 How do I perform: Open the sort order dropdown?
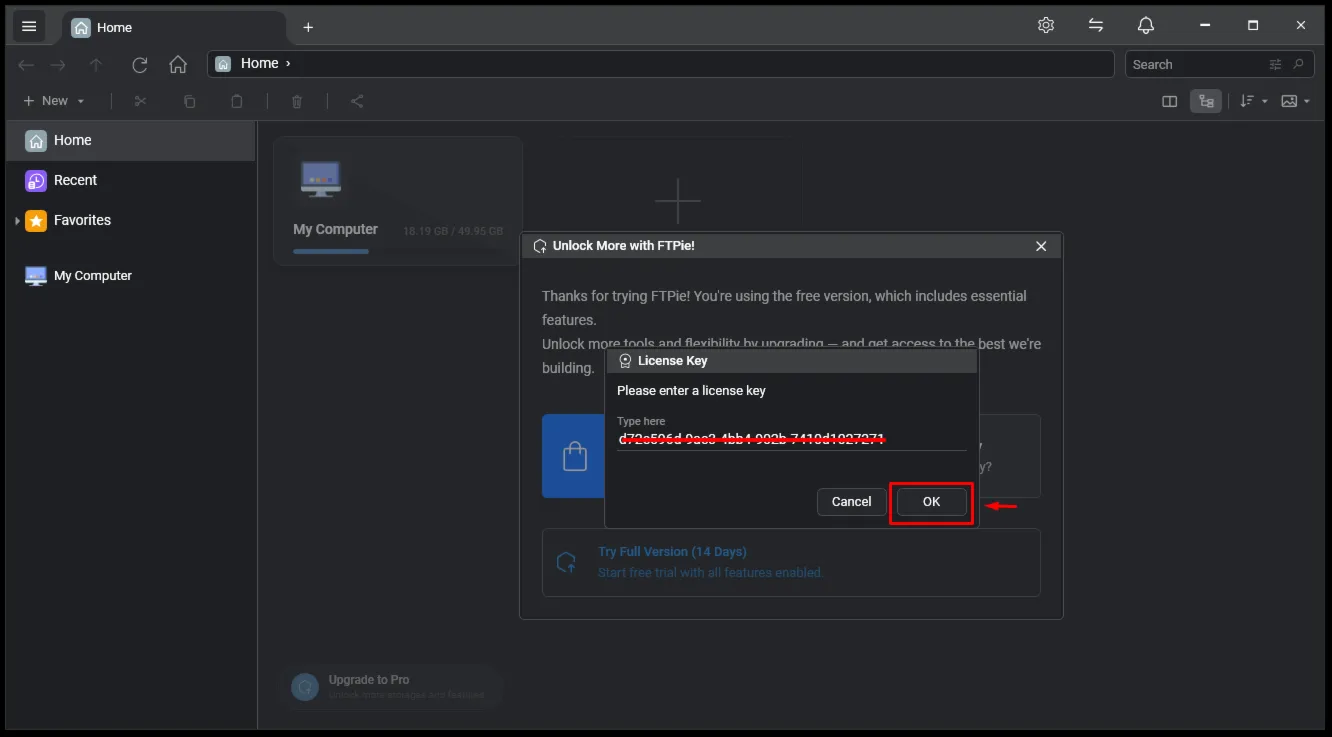(1253, 101)
